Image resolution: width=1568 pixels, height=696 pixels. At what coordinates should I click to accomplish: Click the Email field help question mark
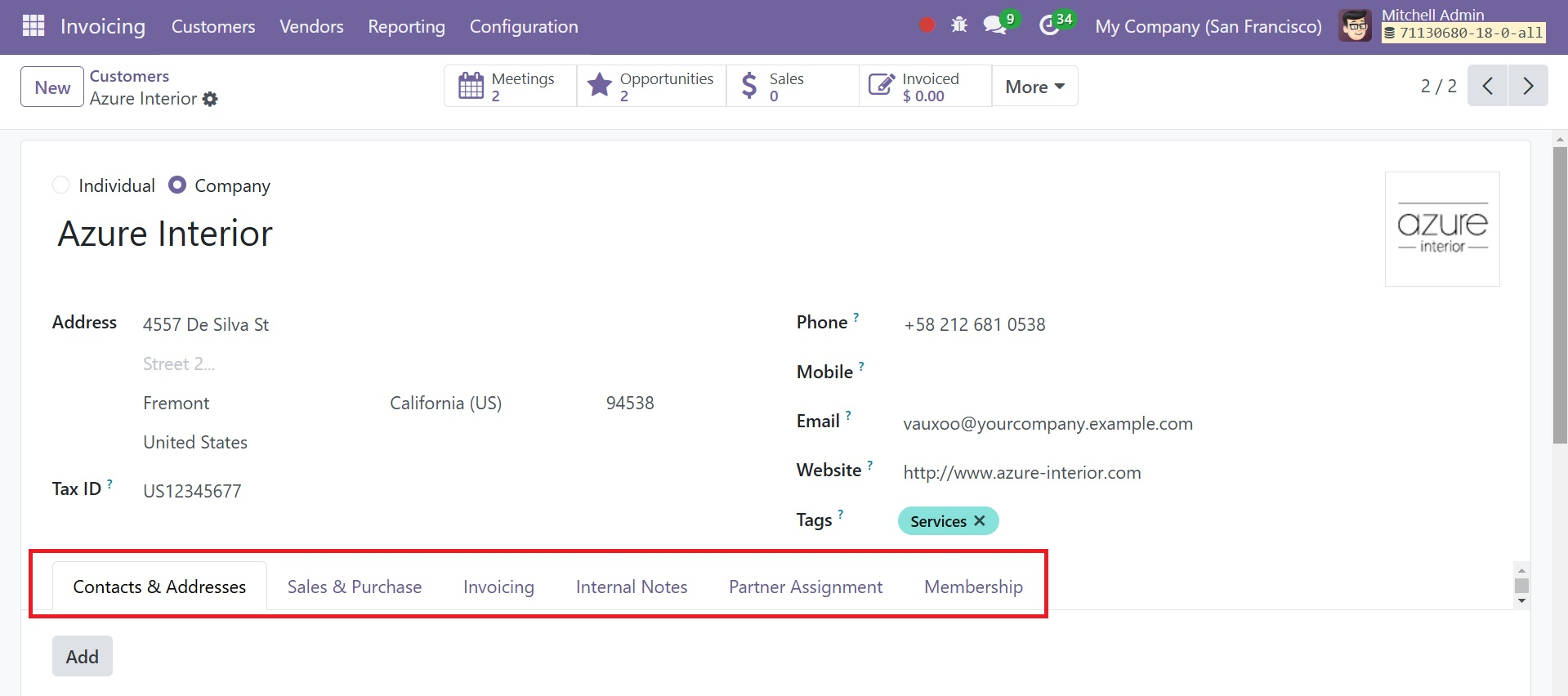[x=848, y=415]
